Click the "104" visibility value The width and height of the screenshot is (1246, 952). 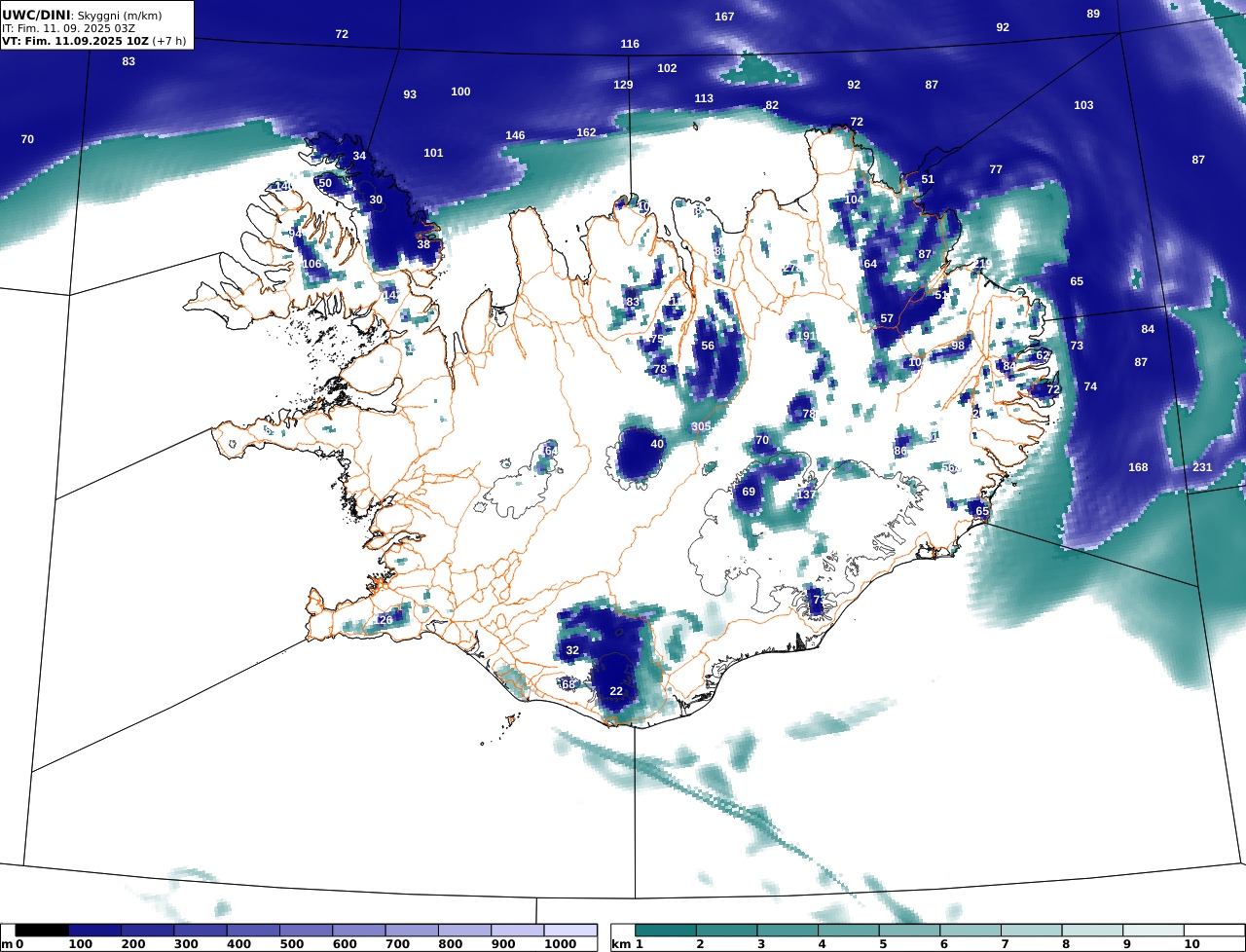pyautogui.click(x=854, y=200)
